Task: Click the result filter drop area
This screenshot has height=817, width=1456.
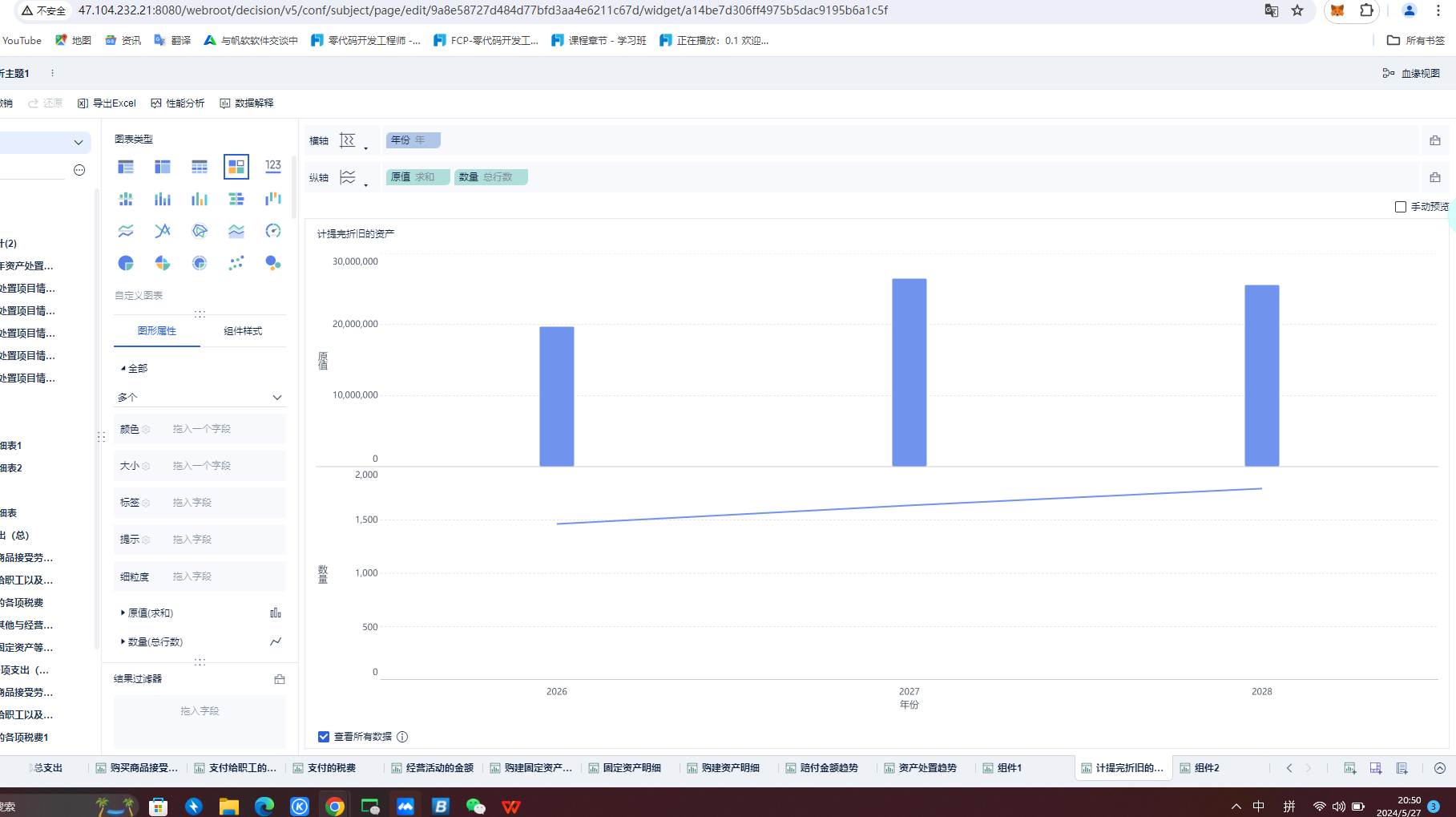Action: point(200,721)
